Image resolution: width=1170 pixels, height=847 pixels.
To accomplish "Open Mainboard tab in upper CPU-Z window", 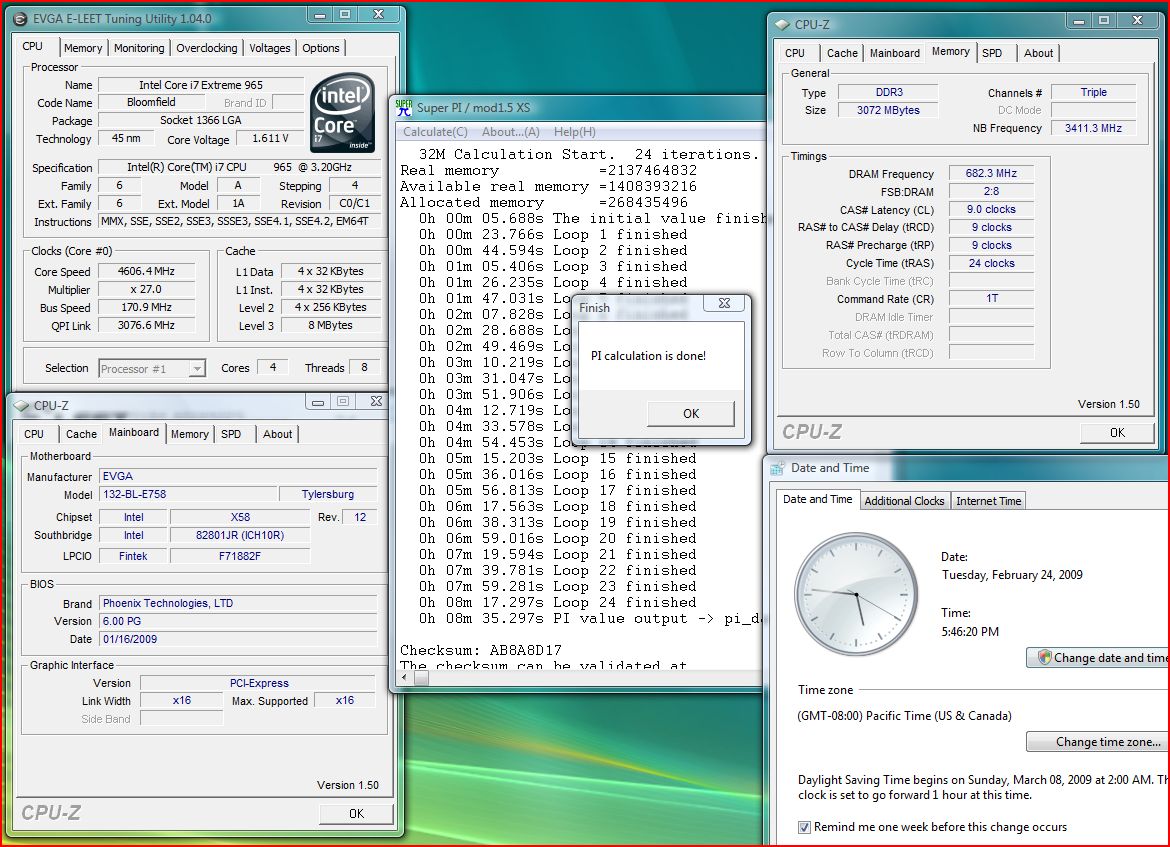I will coord(895,53).
